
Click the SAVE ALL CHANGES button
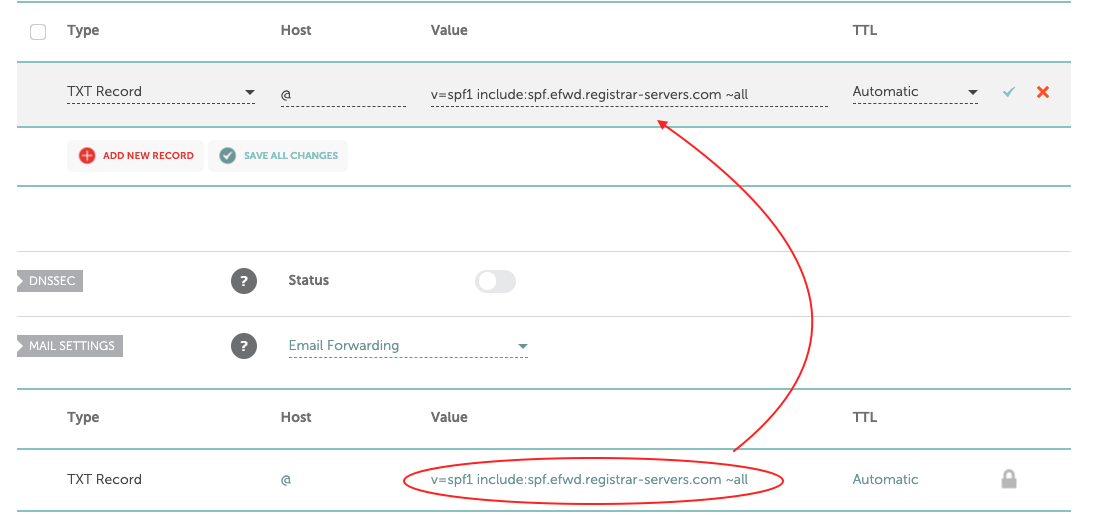click(278, 155)
